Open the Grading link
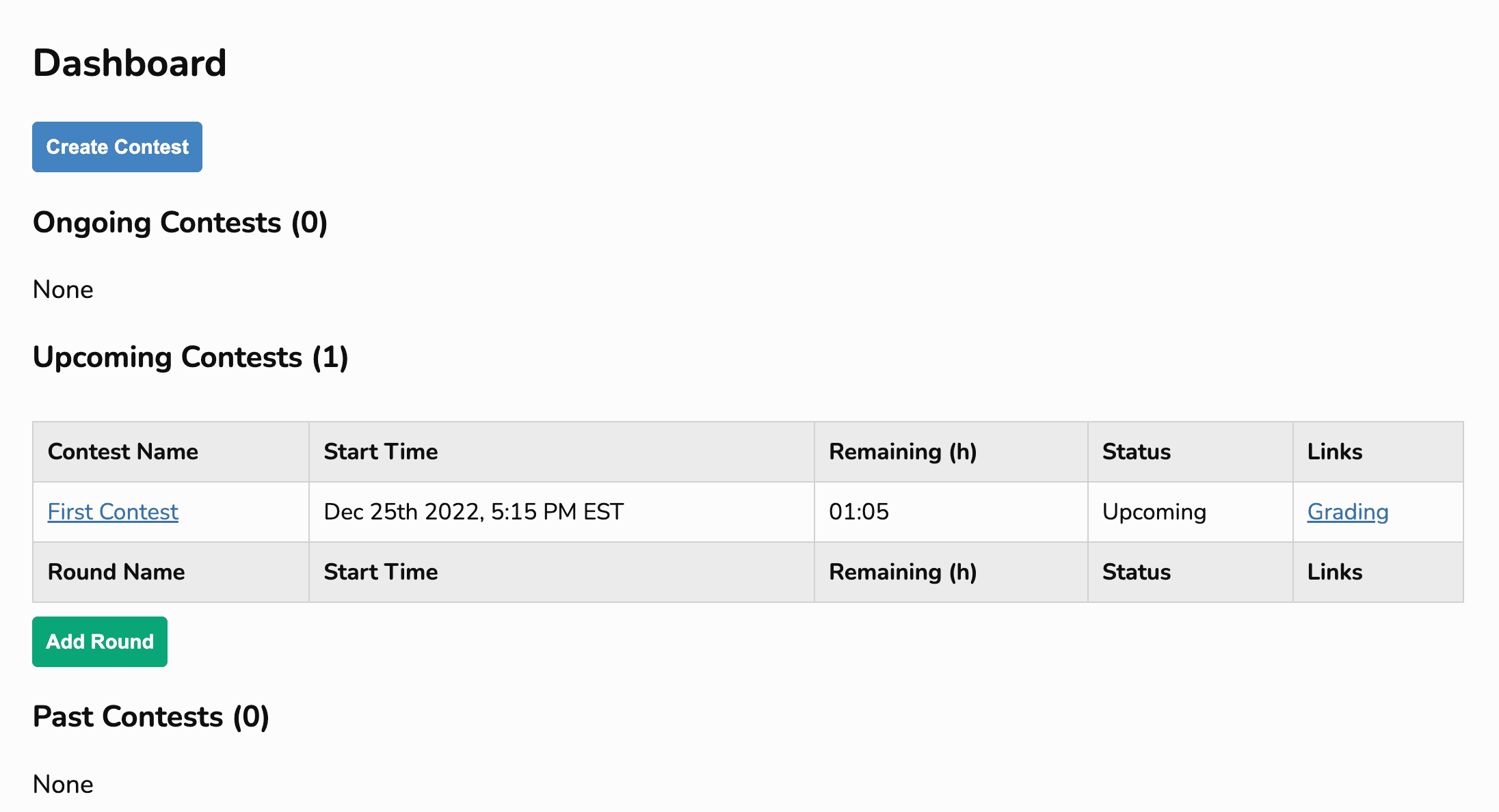The width and height of the screenshot is (1499, 812). (1347, 511)
